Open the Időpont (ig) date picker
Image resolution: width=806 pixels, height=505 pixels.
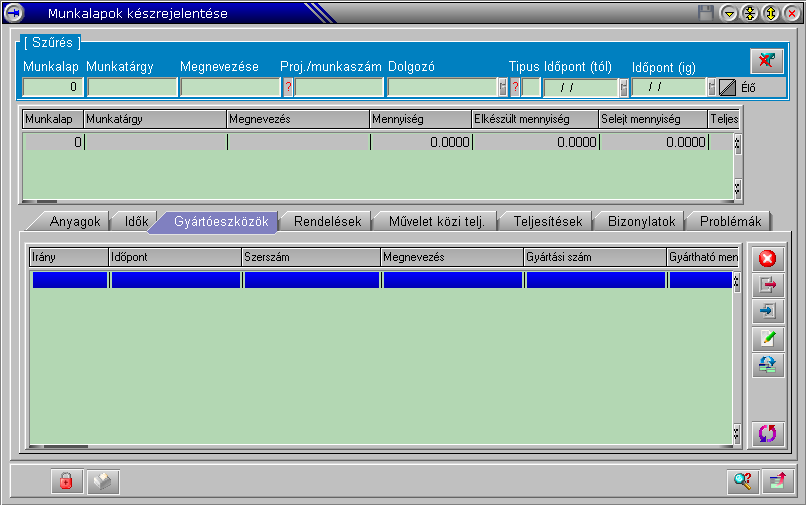click(712, 87)
